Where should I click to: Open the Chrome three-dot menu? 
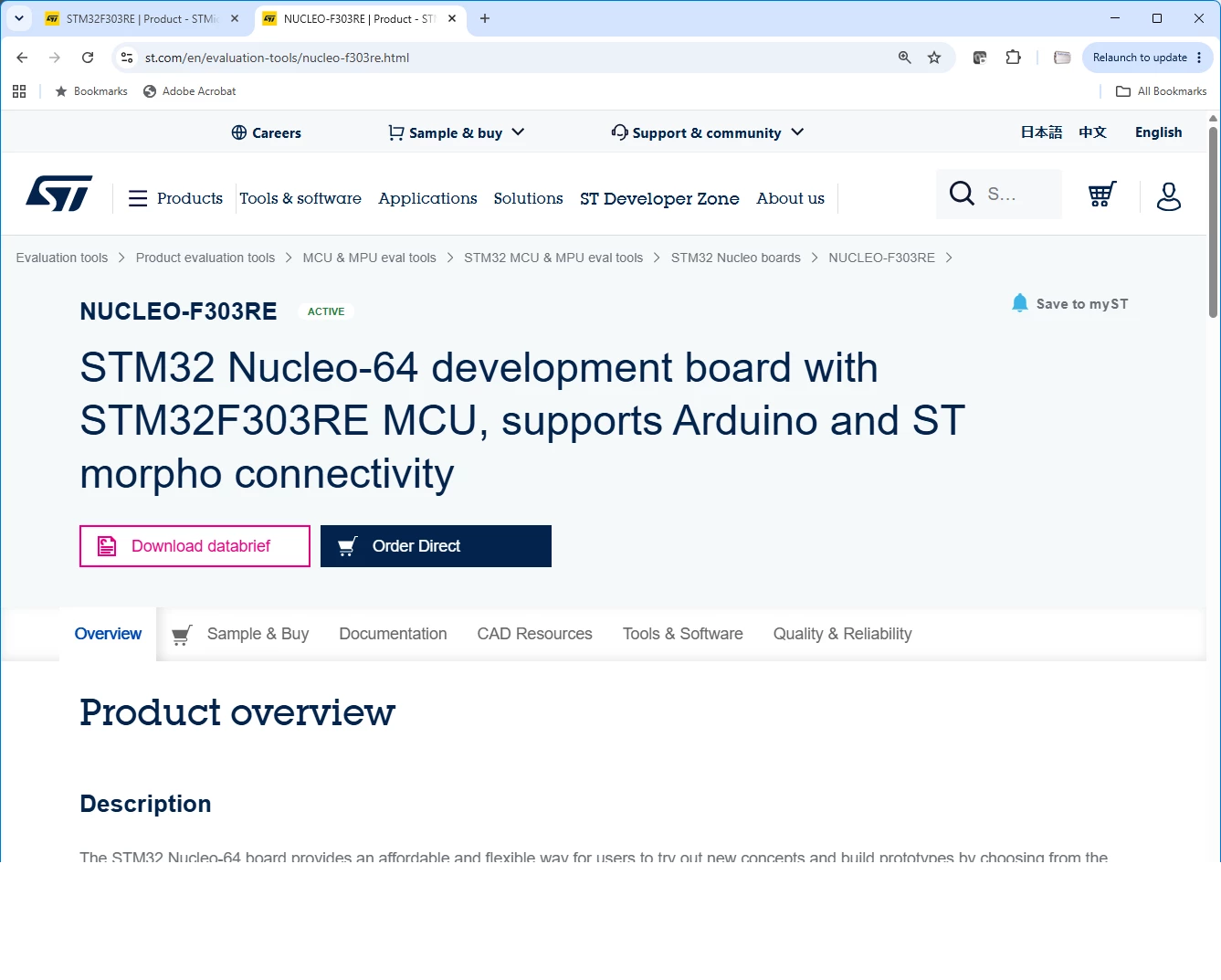[1199, 58]
